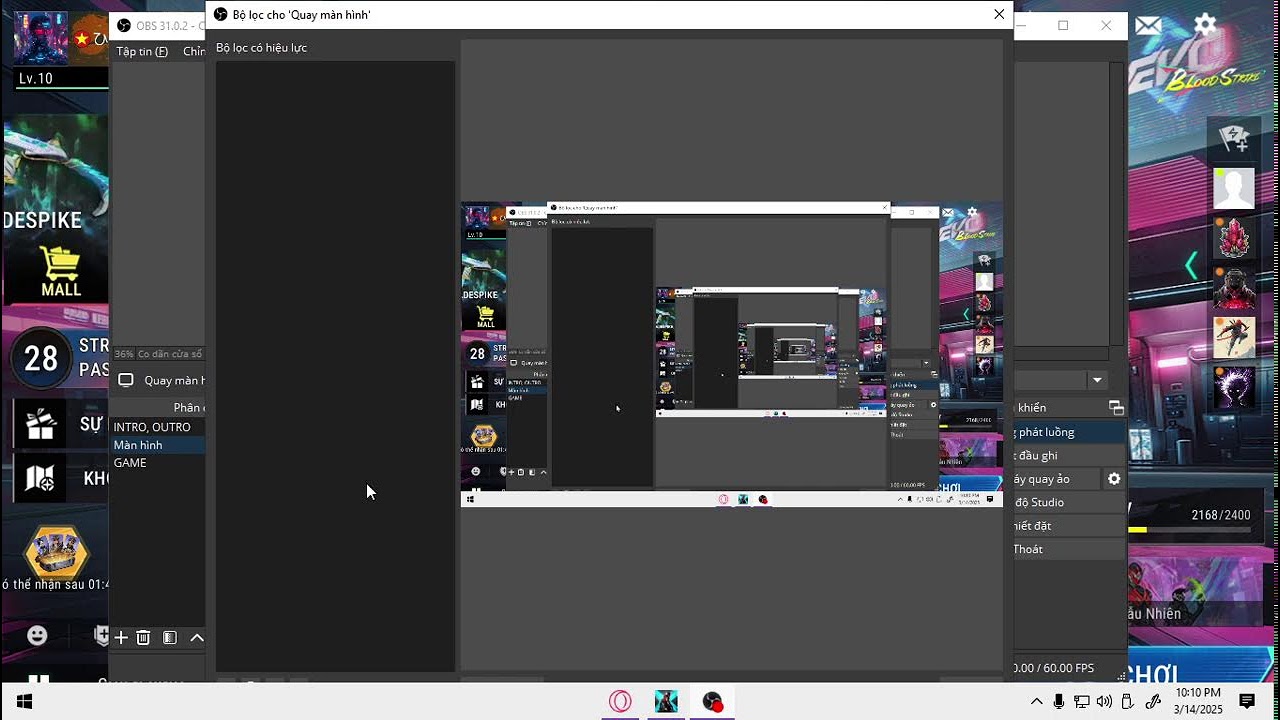Click display capture monitor icon

pos(126,380)
